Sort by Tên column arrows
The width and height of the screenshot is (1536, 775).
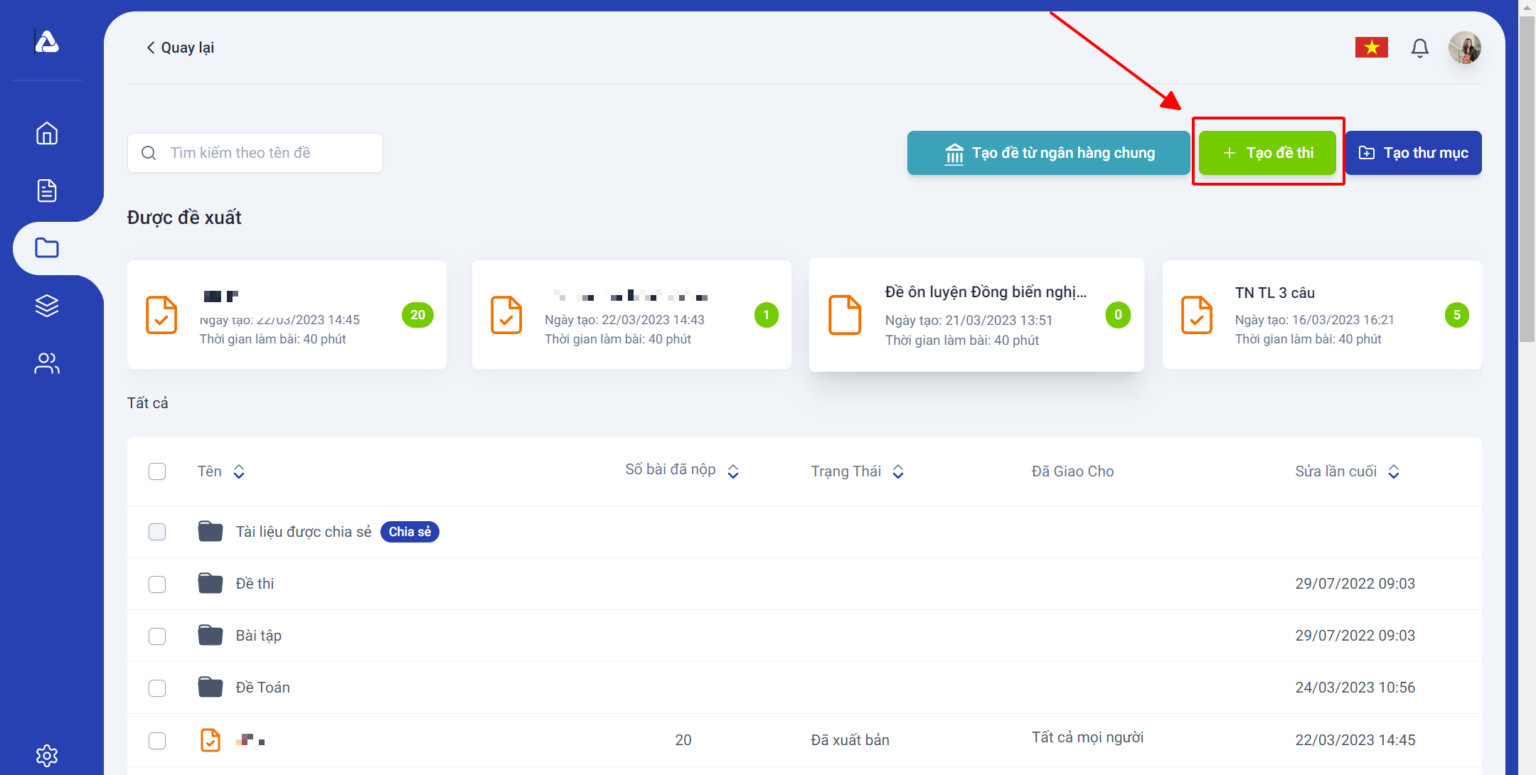pos(239,472)
